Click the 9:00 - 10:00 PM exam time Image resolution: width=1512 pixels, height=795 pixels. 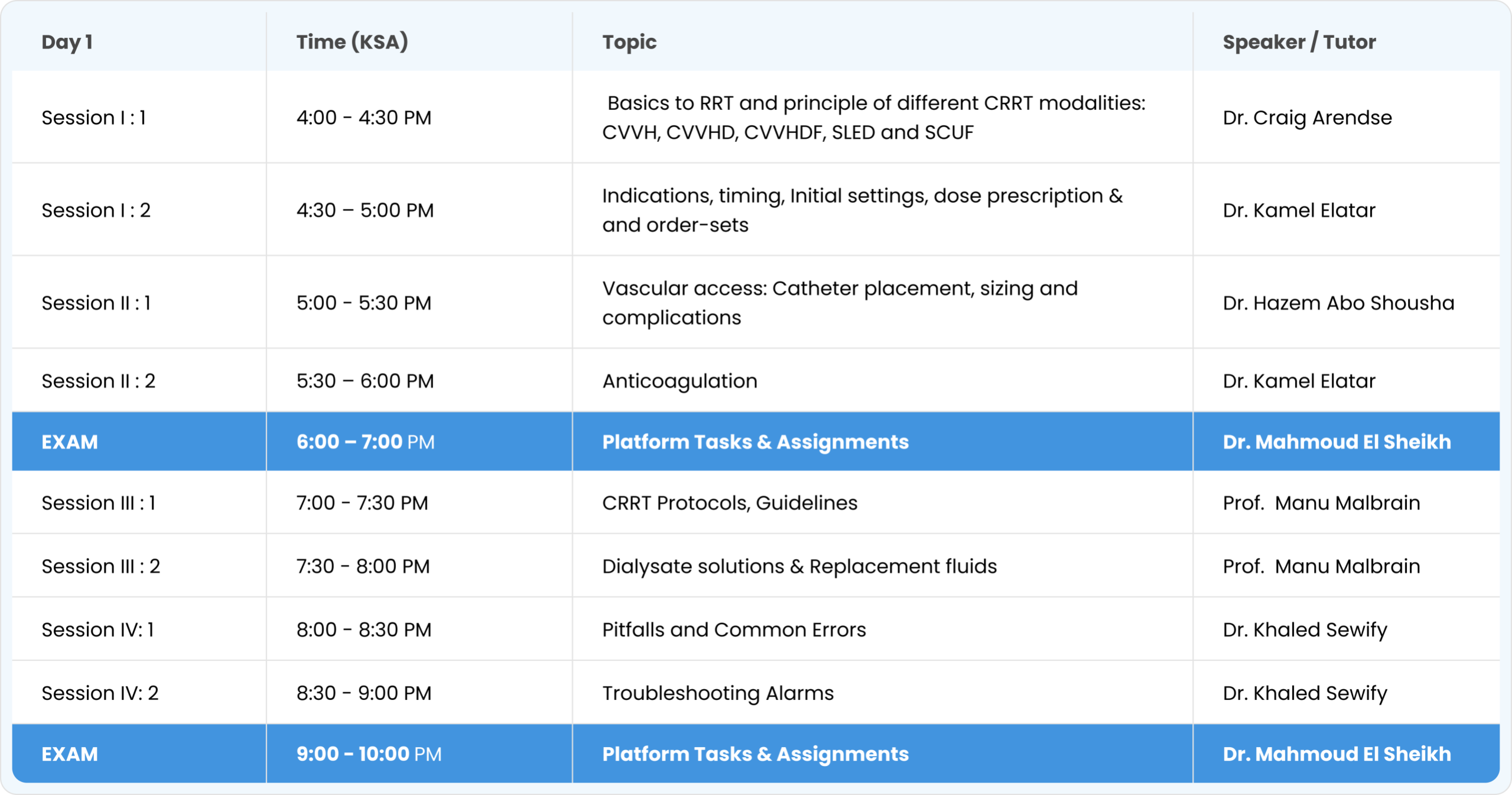tap(369, 754)
